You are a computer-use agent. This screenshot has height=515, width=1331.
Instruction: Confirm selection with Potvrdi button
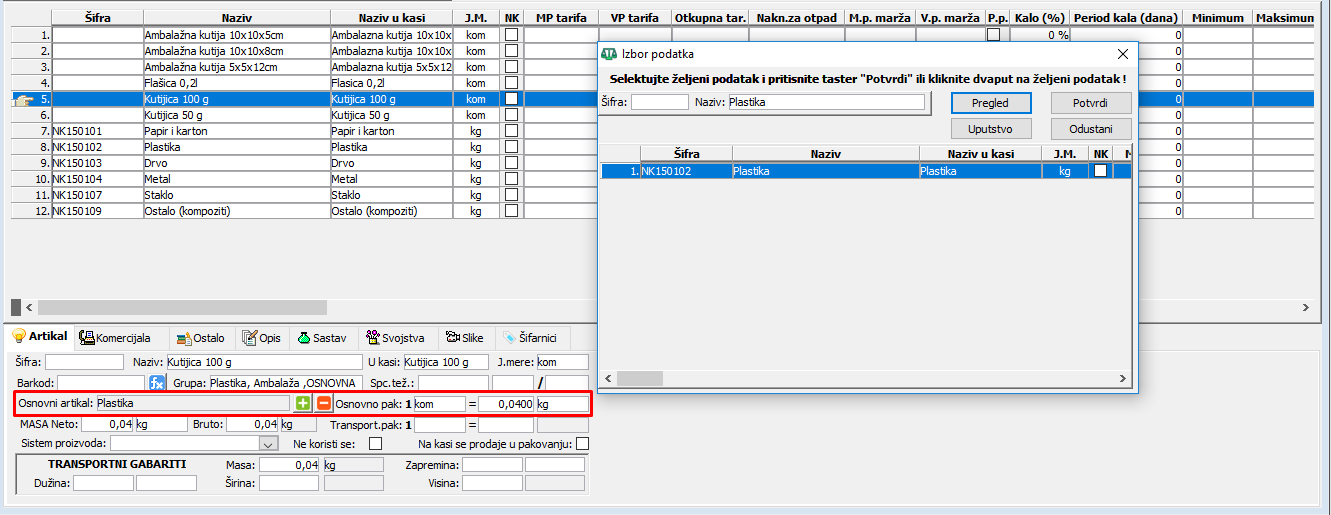pos(1091,103)
